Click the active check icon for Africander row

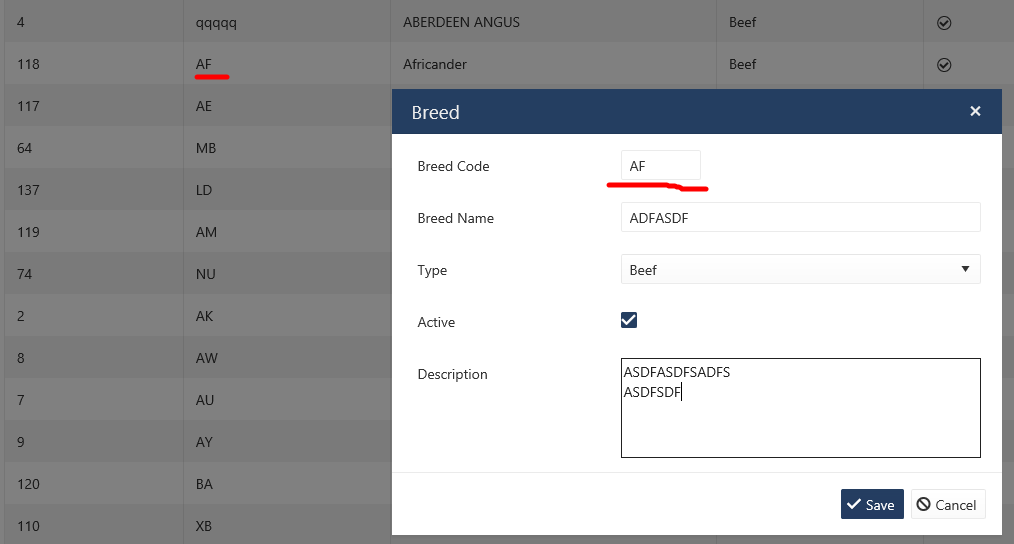(x=943, y=64)
